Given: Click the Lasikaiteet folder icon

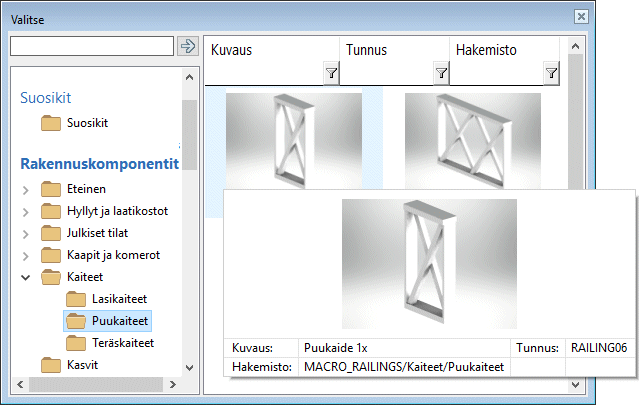Looking at the screenshot, I should [x=76, y=299].
